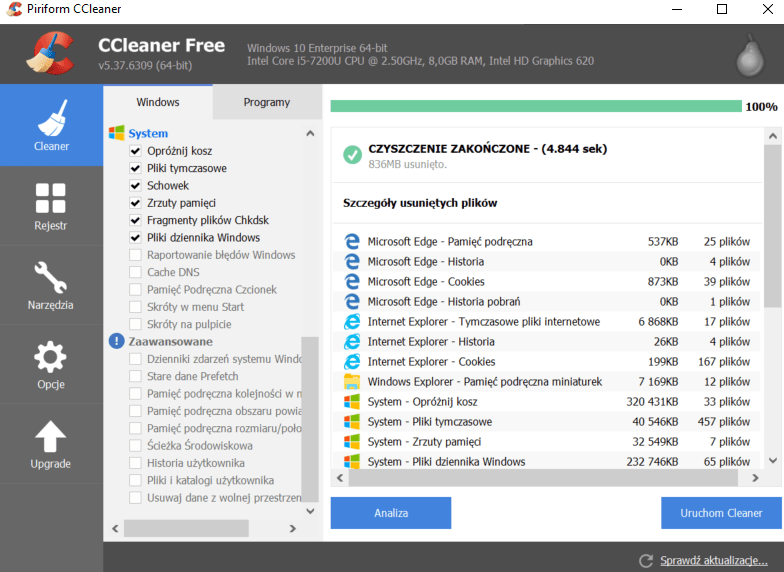Click down arrow of results panel scrollbar
The height and width of the screenshot is (572, 784).
(x=772, y=460)
